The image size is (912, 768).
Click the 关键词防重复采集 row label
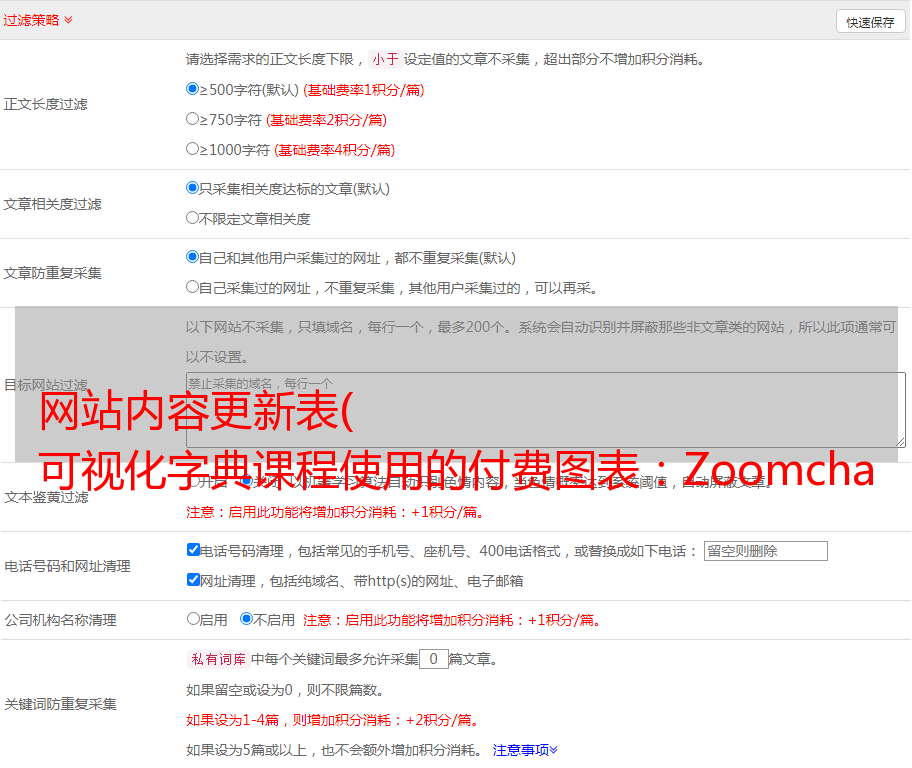(60, 704)
